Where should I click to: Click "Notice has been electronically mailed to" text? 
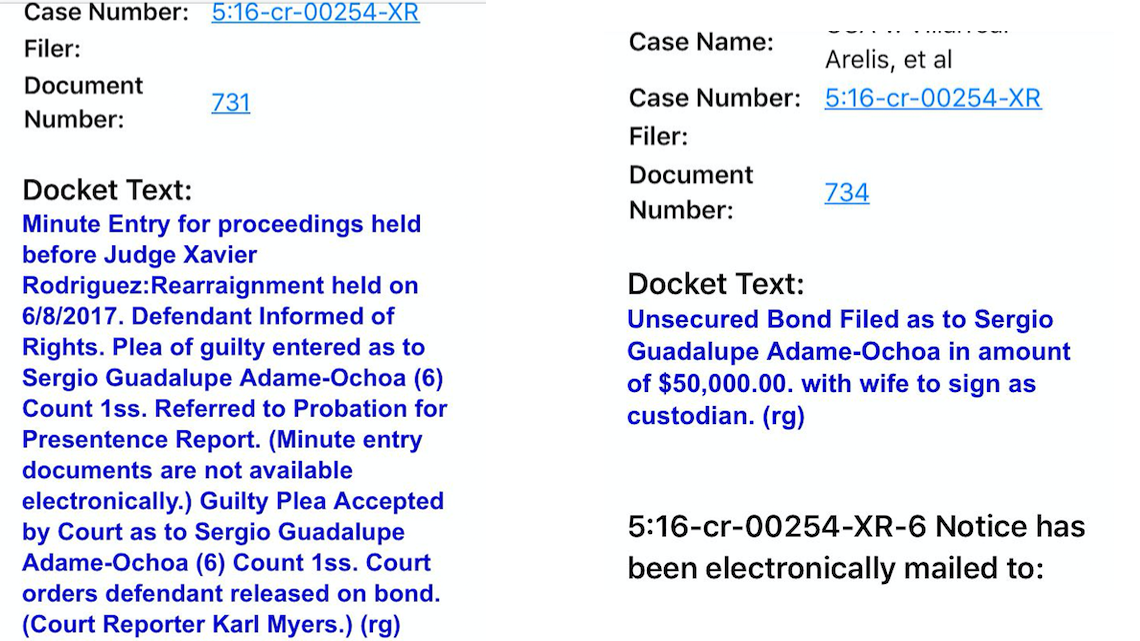856,547
